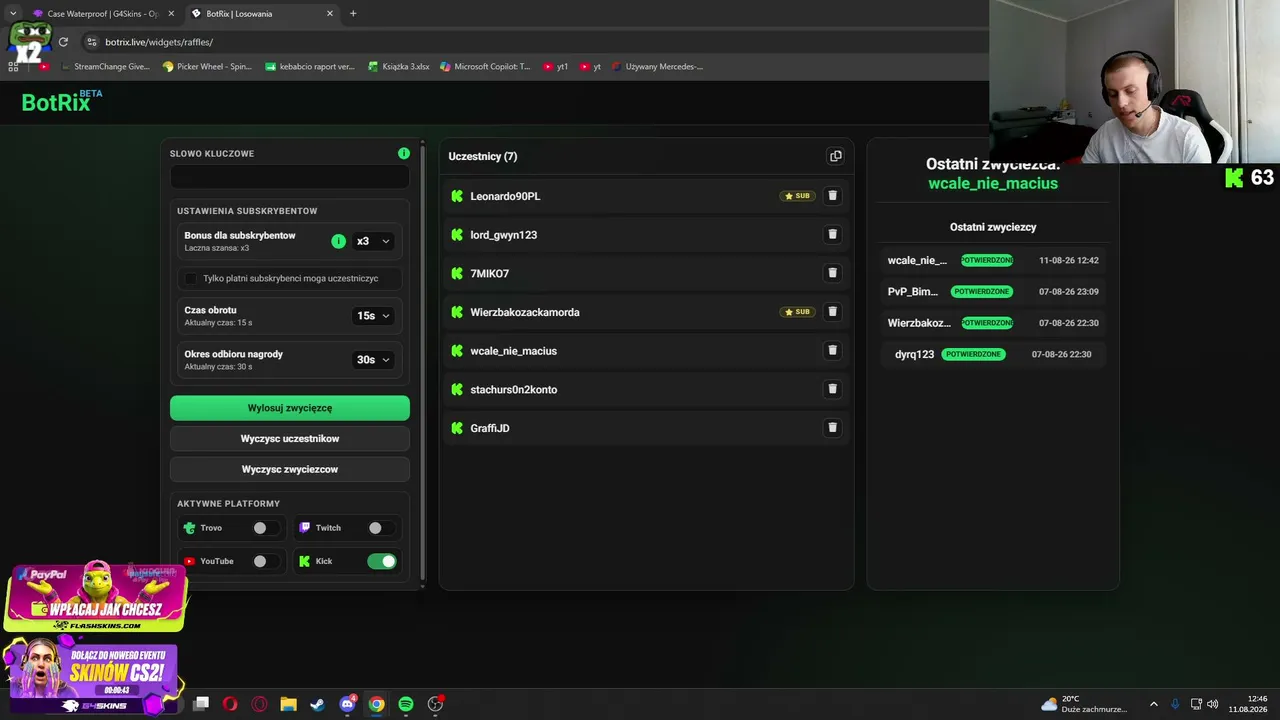Click the Wylosuj zwyciezce button
1280x720 pixels.
(290, 408)
